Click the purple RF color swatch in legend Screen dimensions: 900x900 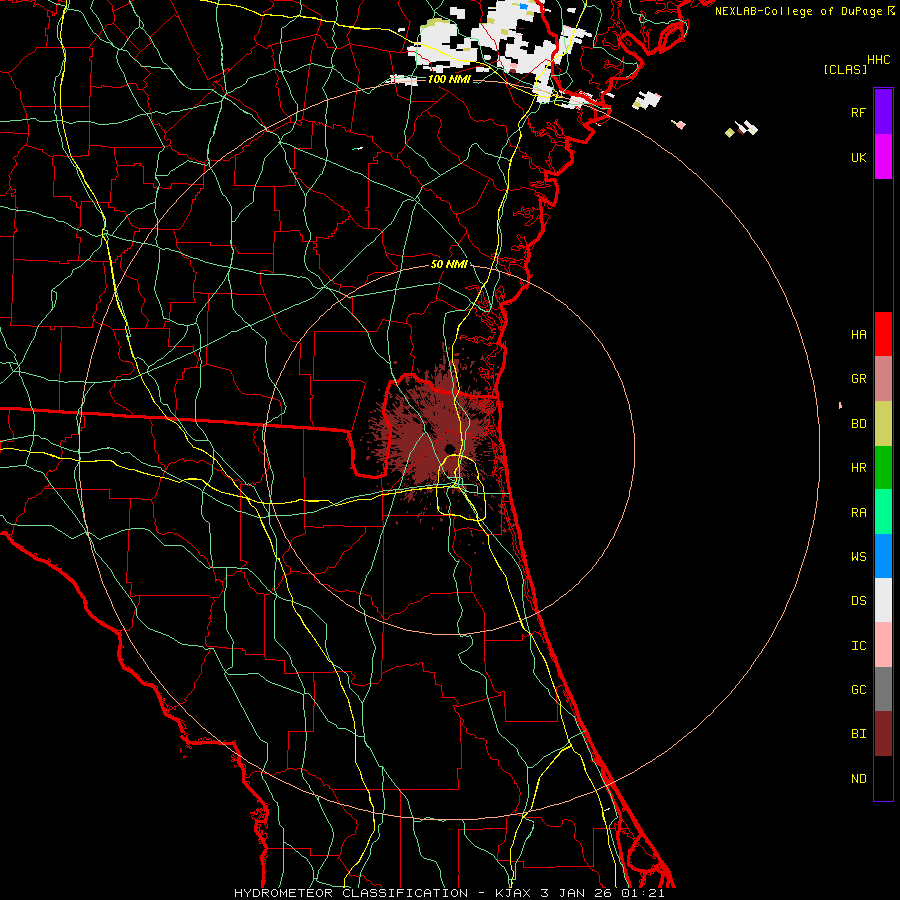[x=883, y=112]
